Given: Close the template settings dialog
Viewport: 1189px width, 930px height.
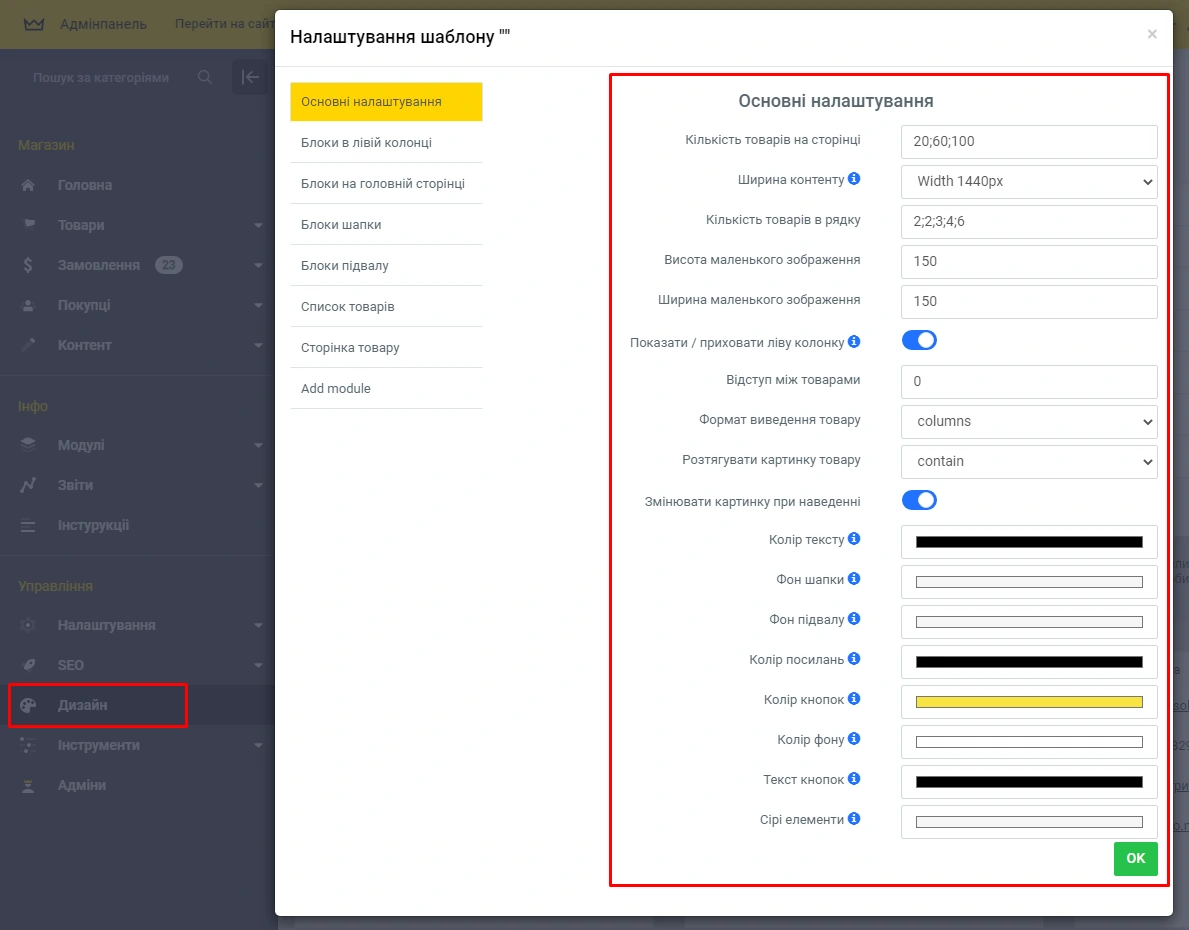Looking at the screenshot, I should (1152, 34).
